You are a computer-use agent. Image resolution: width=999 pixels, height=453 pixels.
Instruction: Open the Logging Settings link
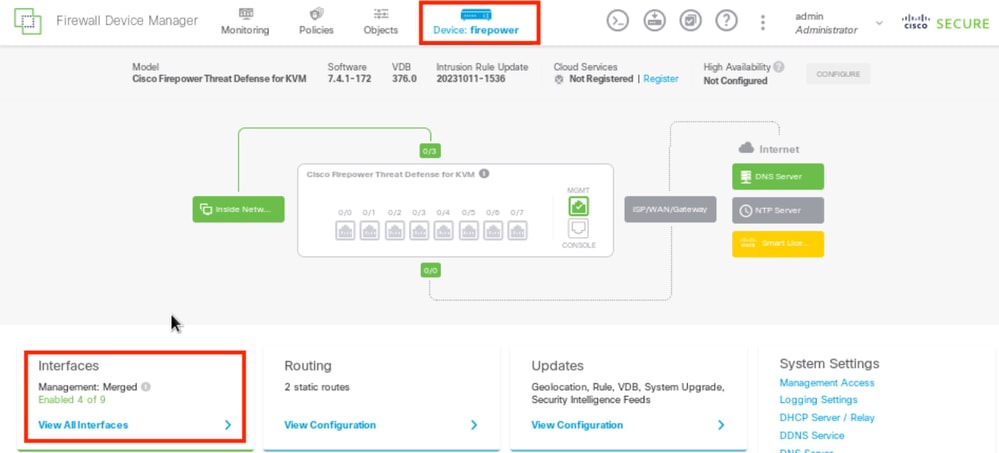[x=819, y=400]
